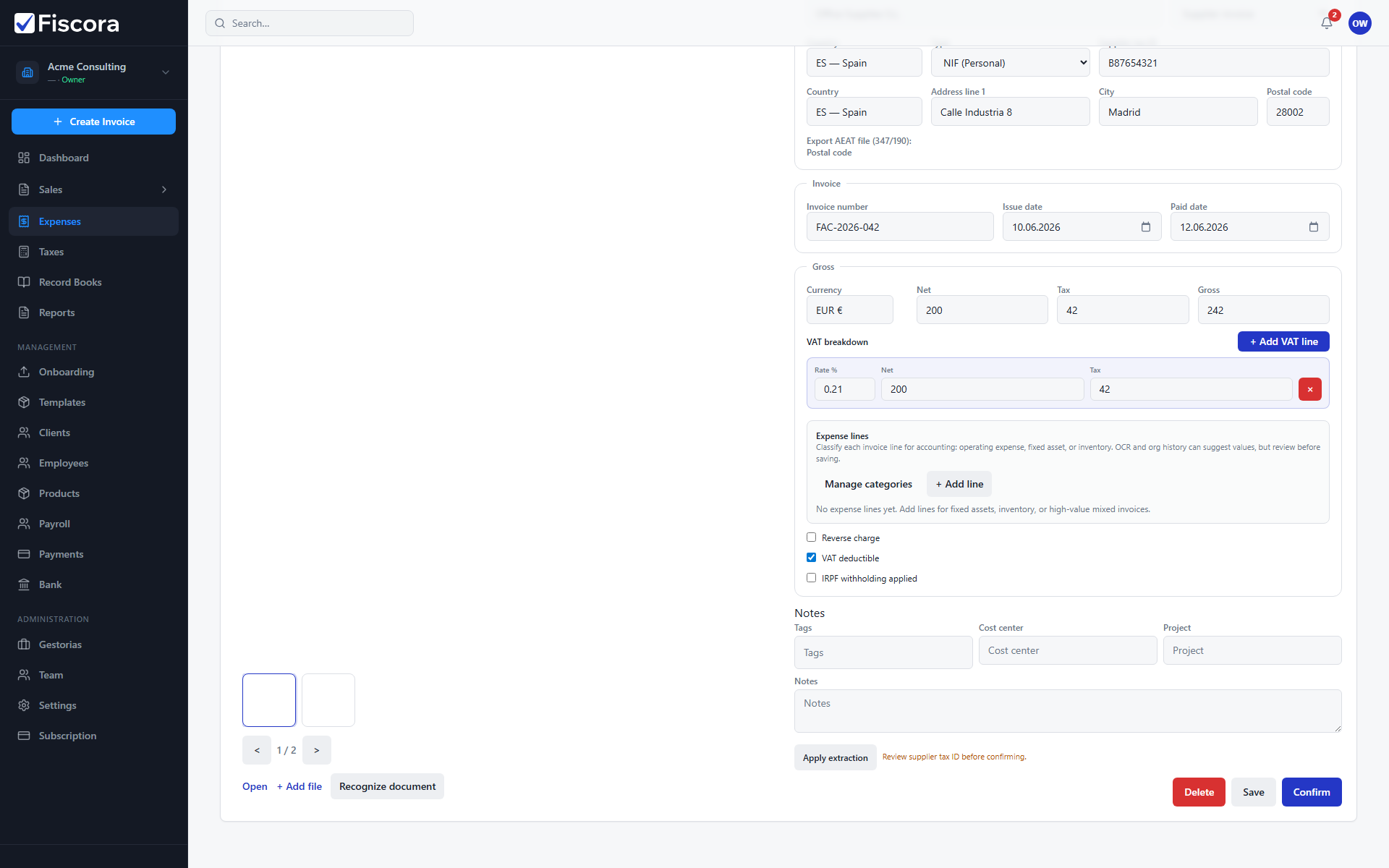Save the expense draft
Viewport: 1389px width, 868px height.
(1254, 792)
